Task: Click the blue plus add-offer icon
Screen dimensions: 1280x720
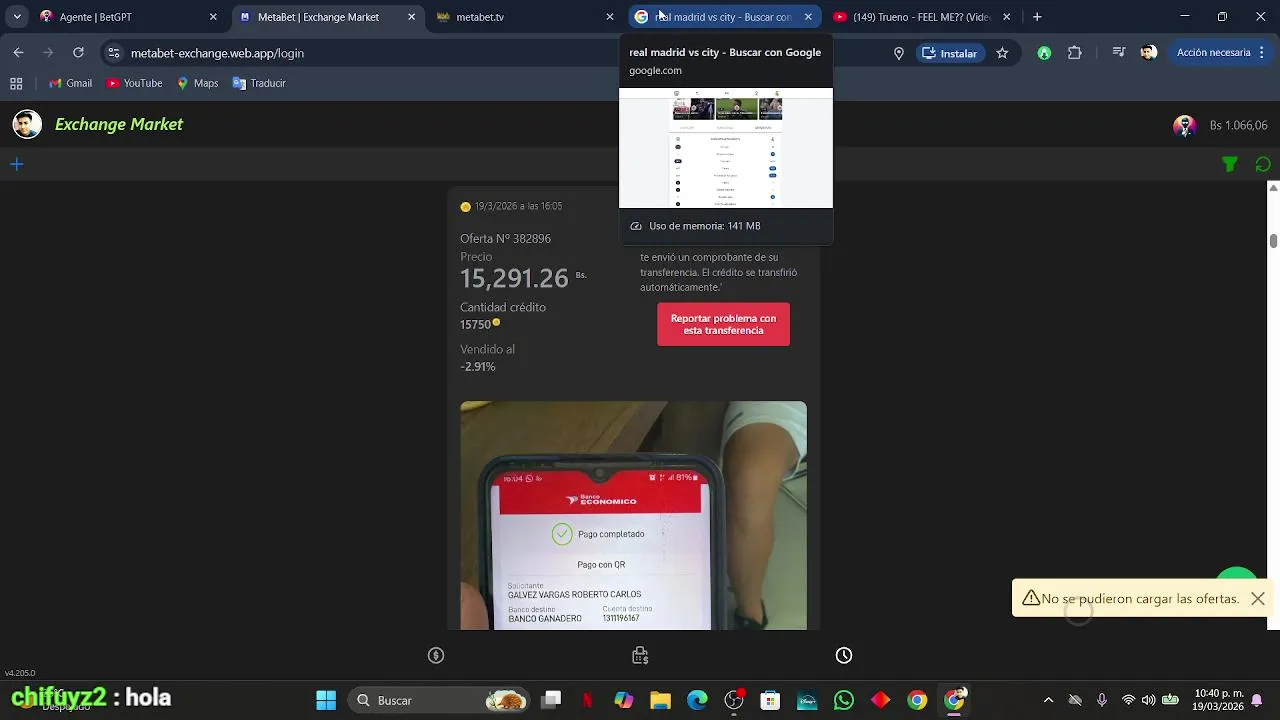Action: pyautogui.click(x=17, y=164)
